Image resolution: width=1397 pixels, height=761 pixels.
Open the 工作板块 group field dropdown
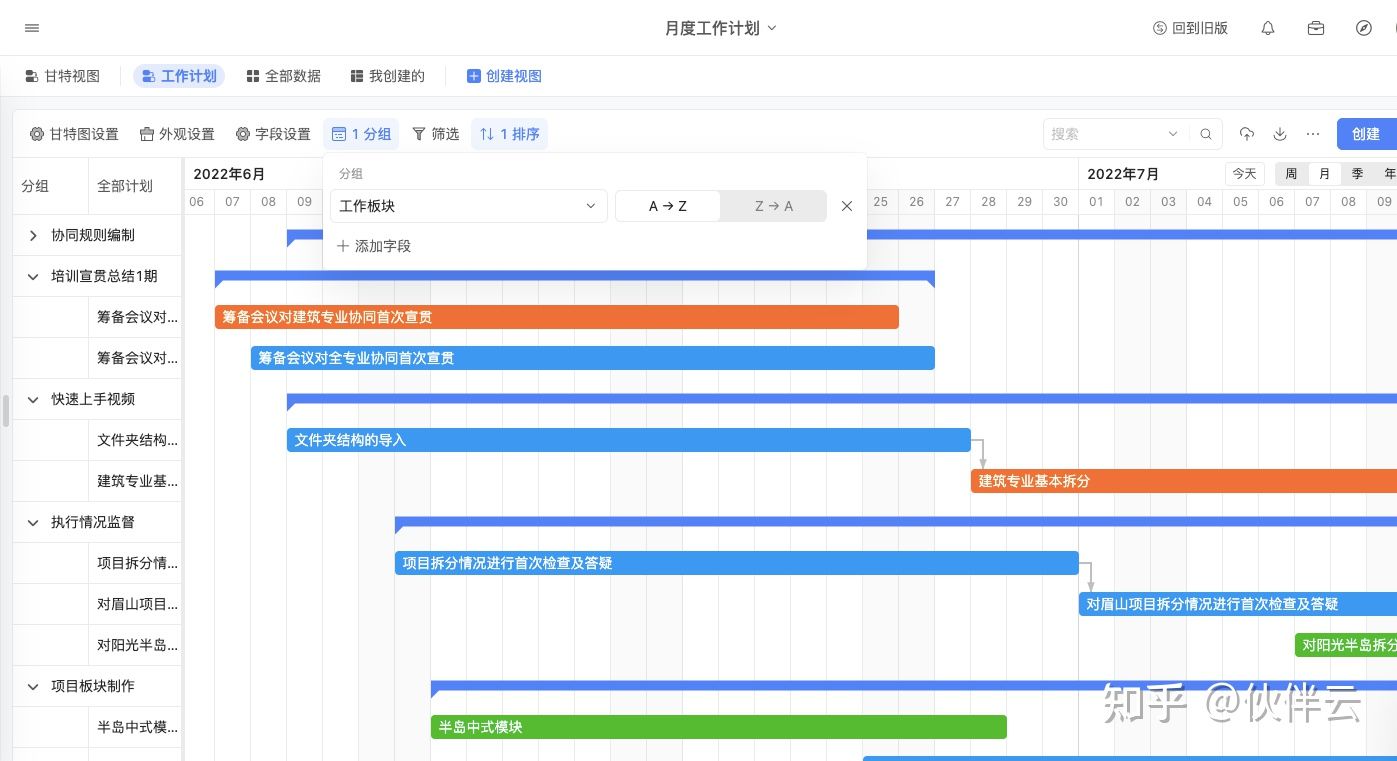pos(469,206)
